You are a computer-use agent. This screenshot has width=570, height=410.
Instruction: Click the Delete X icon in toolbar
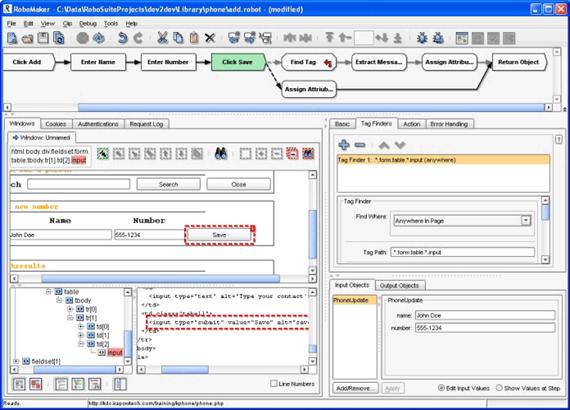(210, 38)
